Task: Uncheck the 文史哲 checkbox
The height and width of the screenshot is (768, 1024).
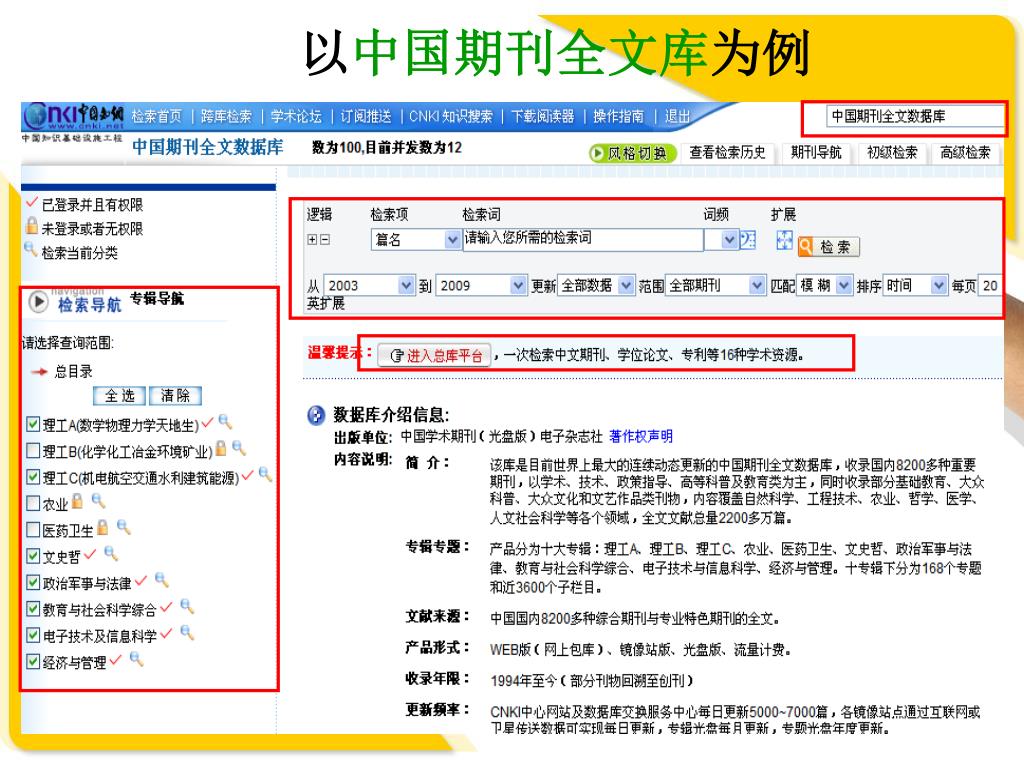Action: tap(33, 556)
